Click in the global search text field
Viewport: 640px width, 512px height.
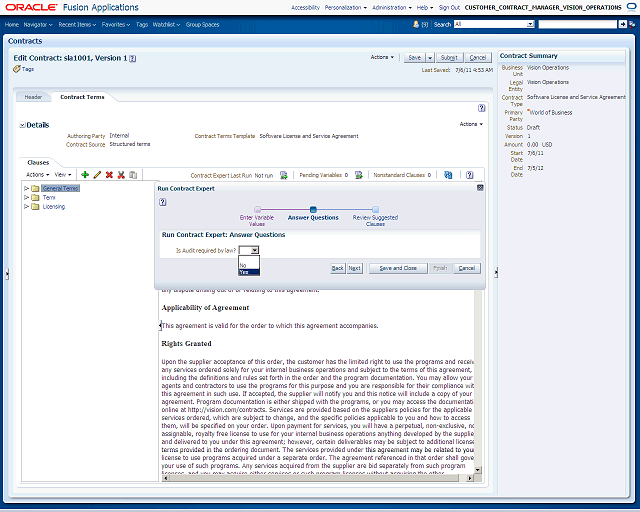[578, 24]
